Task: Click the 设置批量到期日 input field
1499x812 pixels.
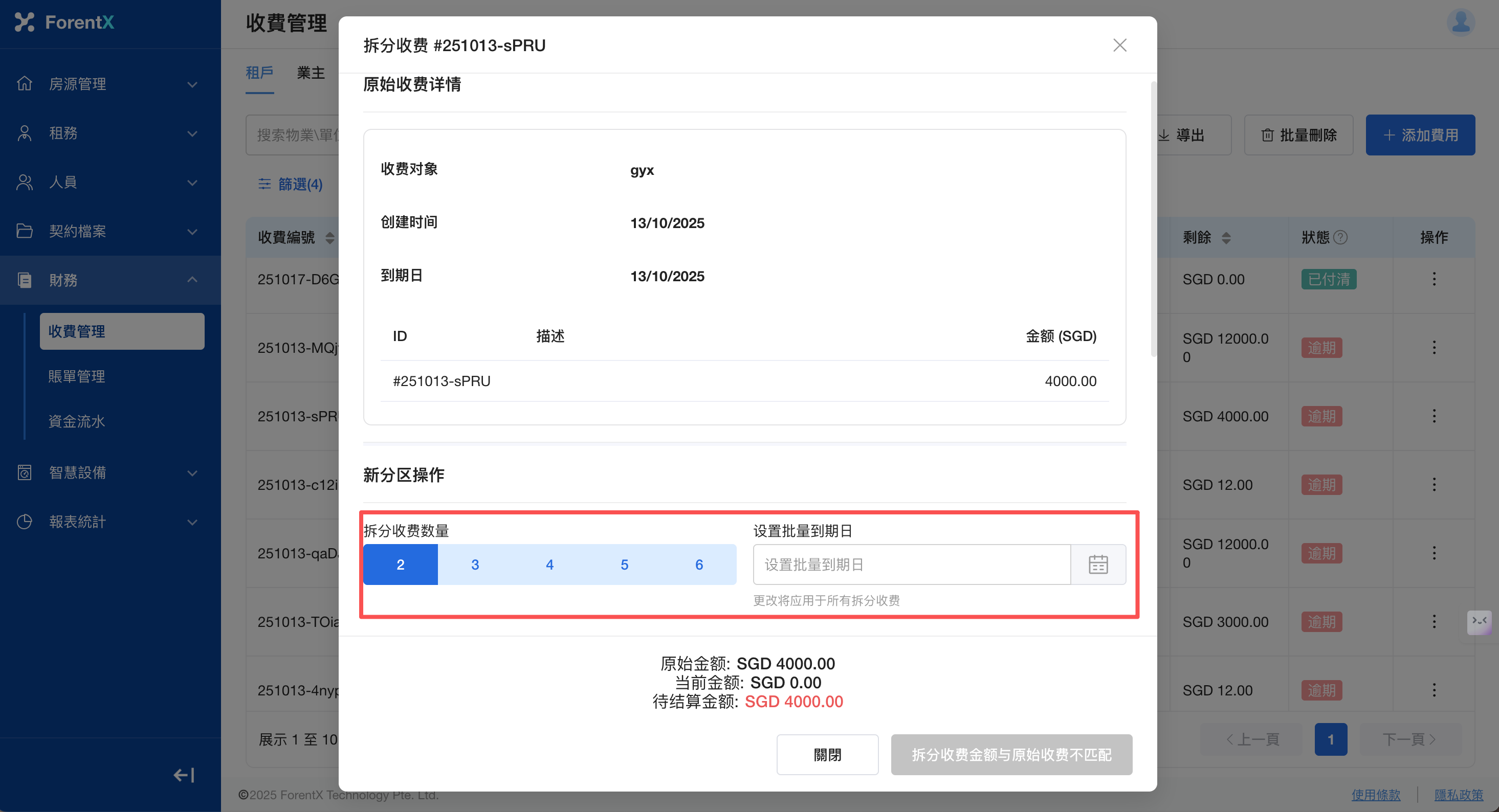Action: click(x=911, y=564)
